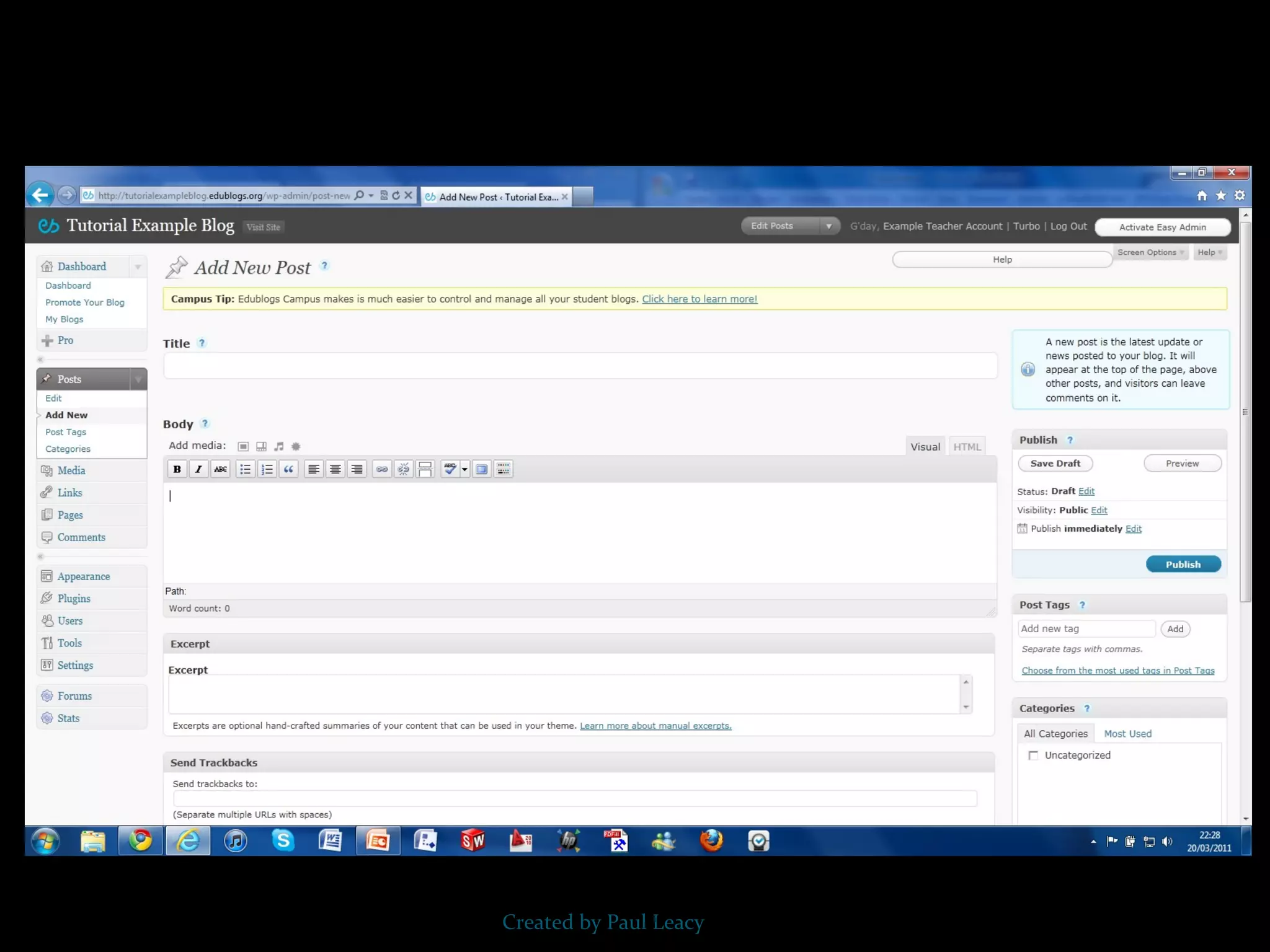
Task: Click the Add tag button
Action: (1175, 629)
